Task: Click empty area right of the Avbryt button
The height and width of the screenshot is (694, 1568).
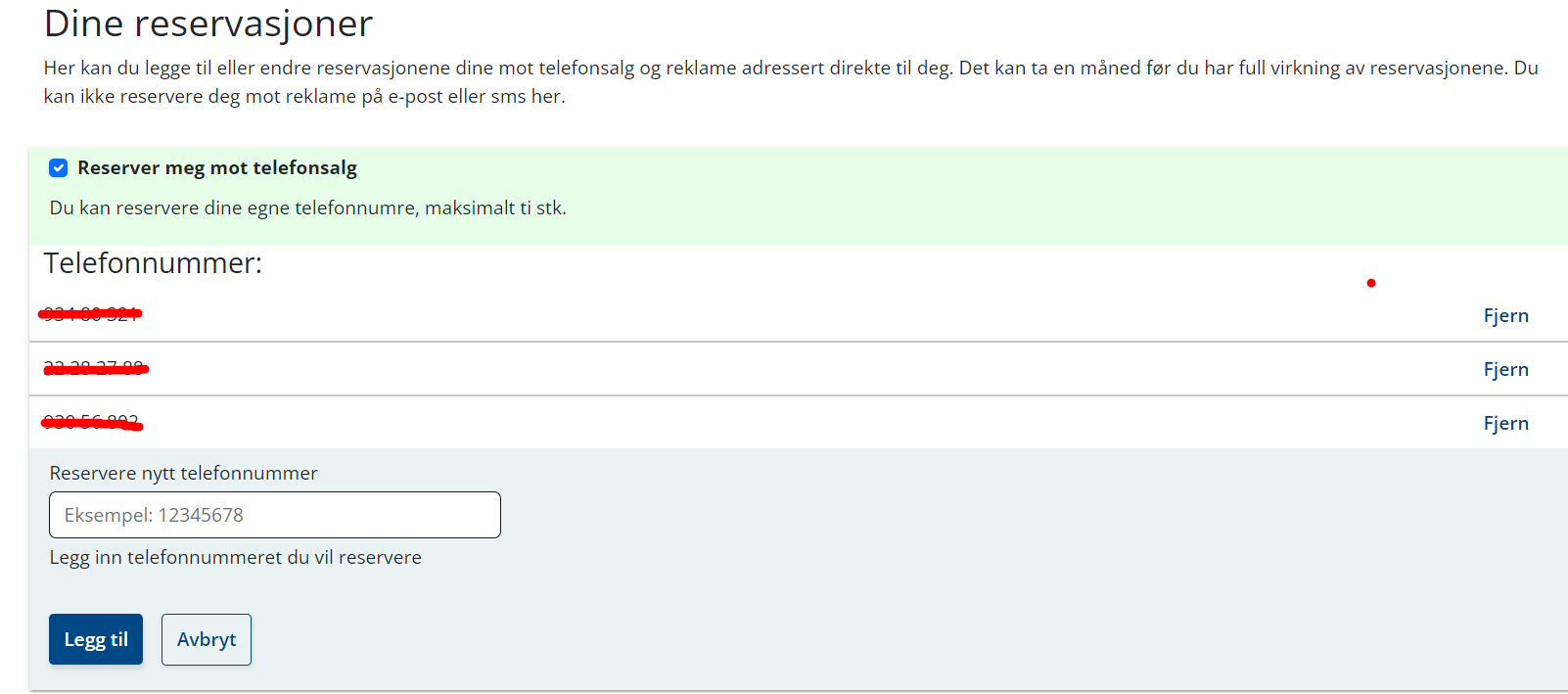Action: (x=783, y=639)
